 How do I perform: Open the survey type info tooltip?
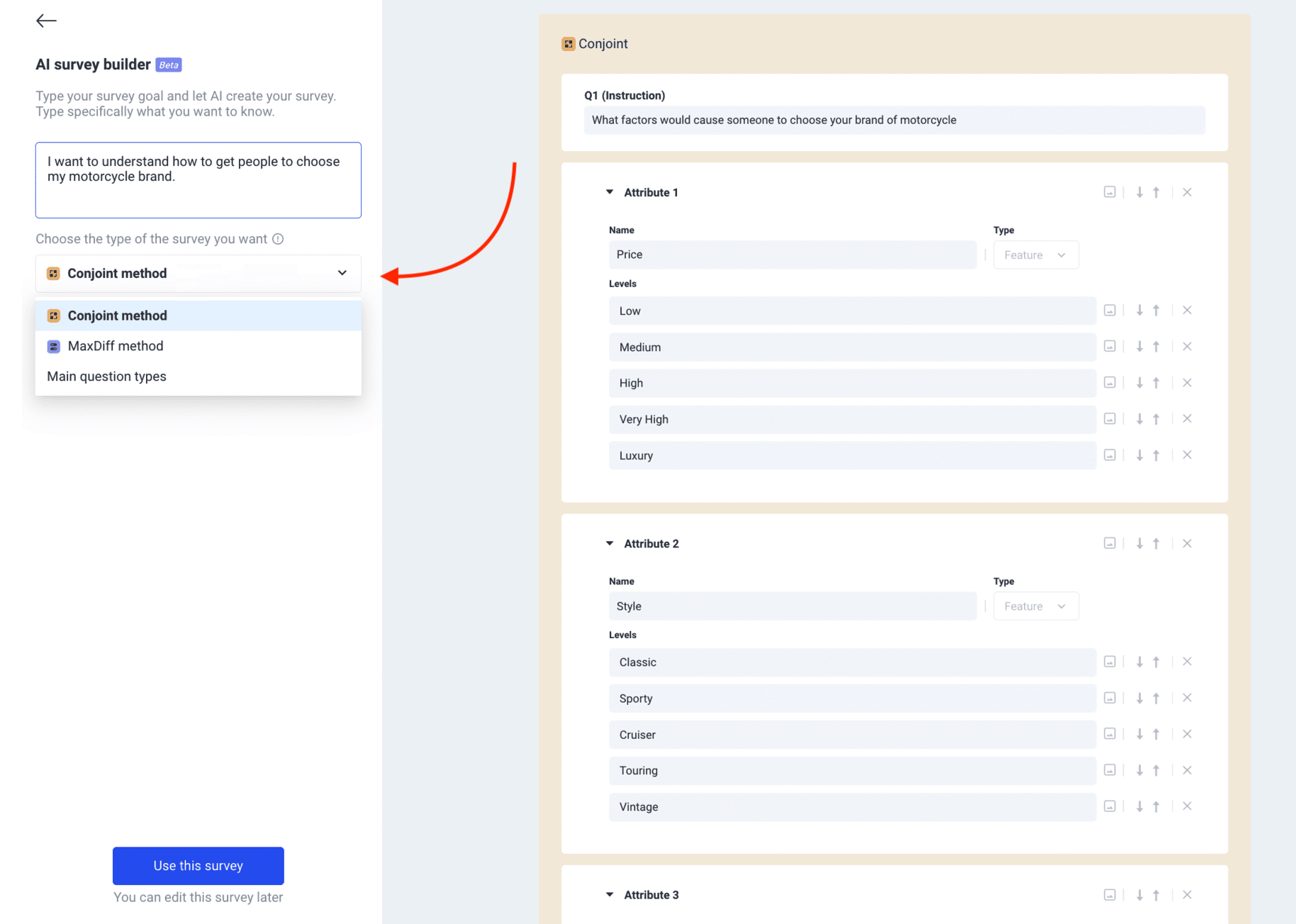(279, 239)
